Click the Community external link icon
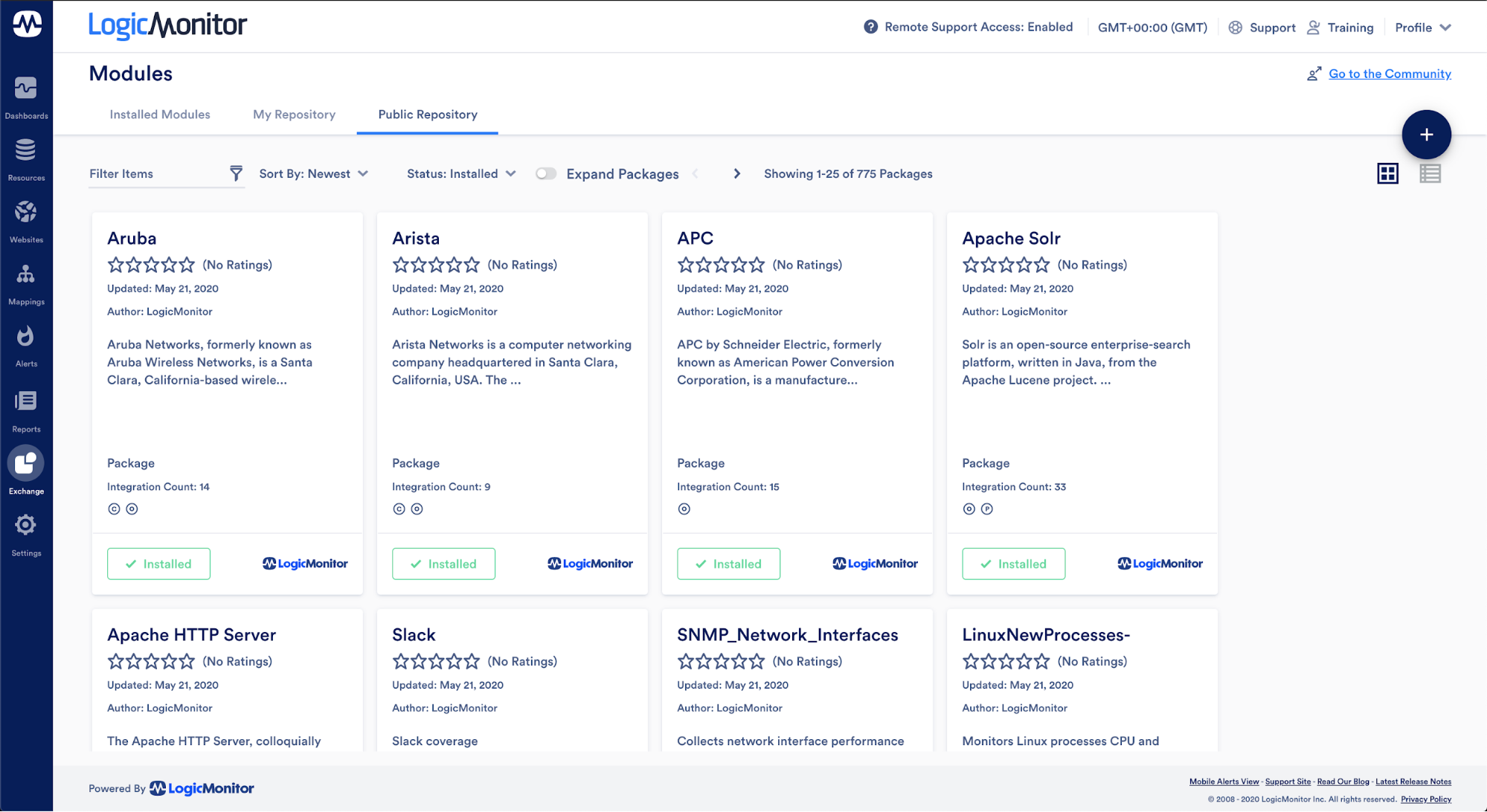 1314,74
